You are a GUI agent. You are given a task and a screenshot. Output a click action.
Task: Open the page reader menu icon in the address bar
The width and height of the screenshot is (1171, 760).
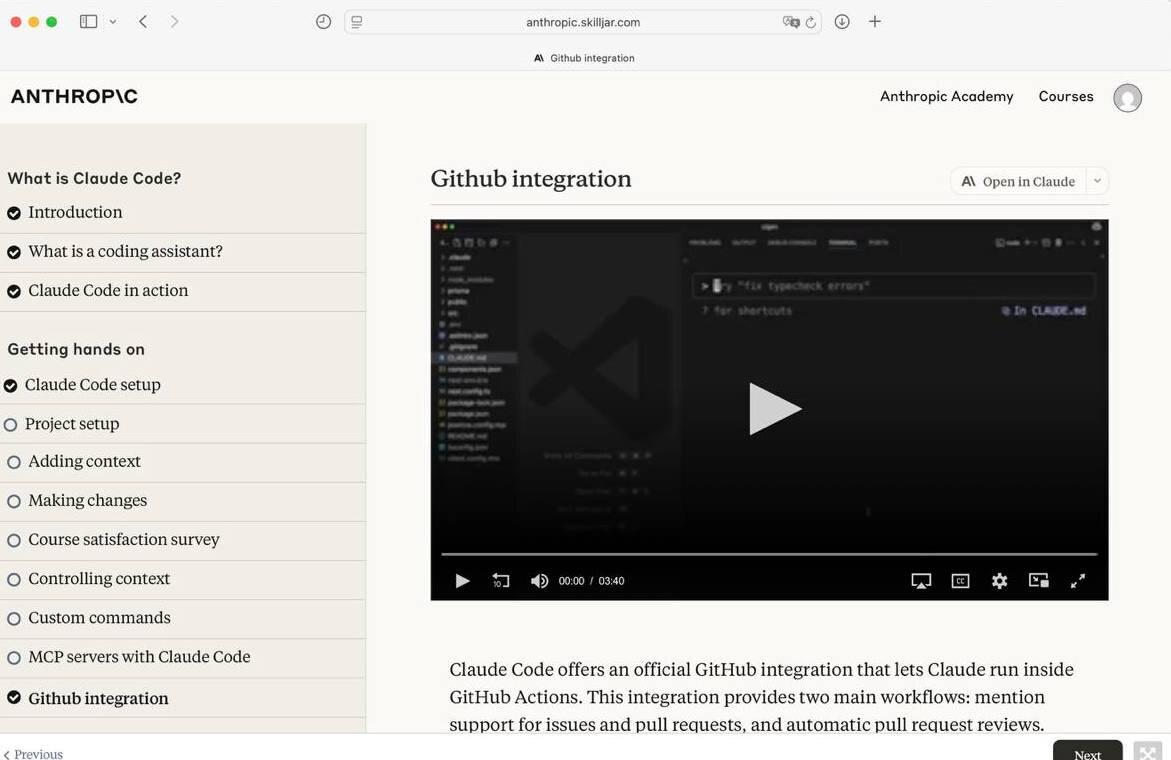357,22
